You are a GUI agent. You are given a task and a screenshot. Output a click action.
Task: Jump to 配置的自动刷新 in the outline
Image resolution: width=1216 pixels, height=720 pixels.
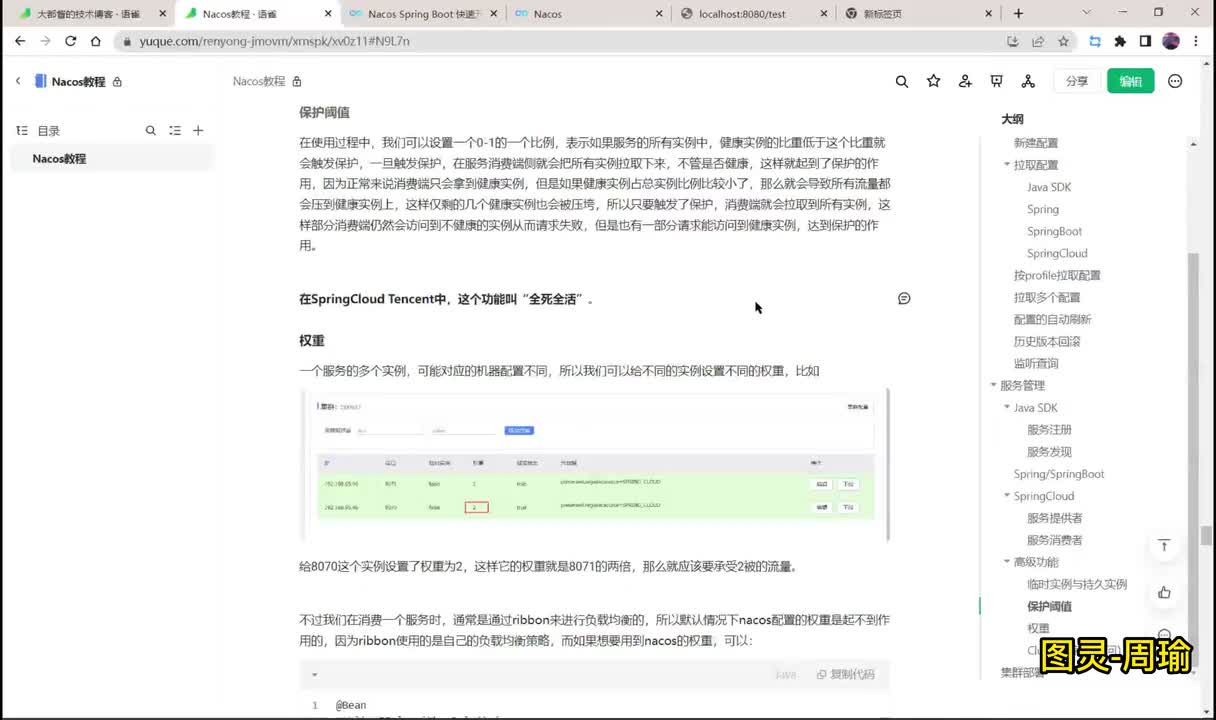[1052, 320]
